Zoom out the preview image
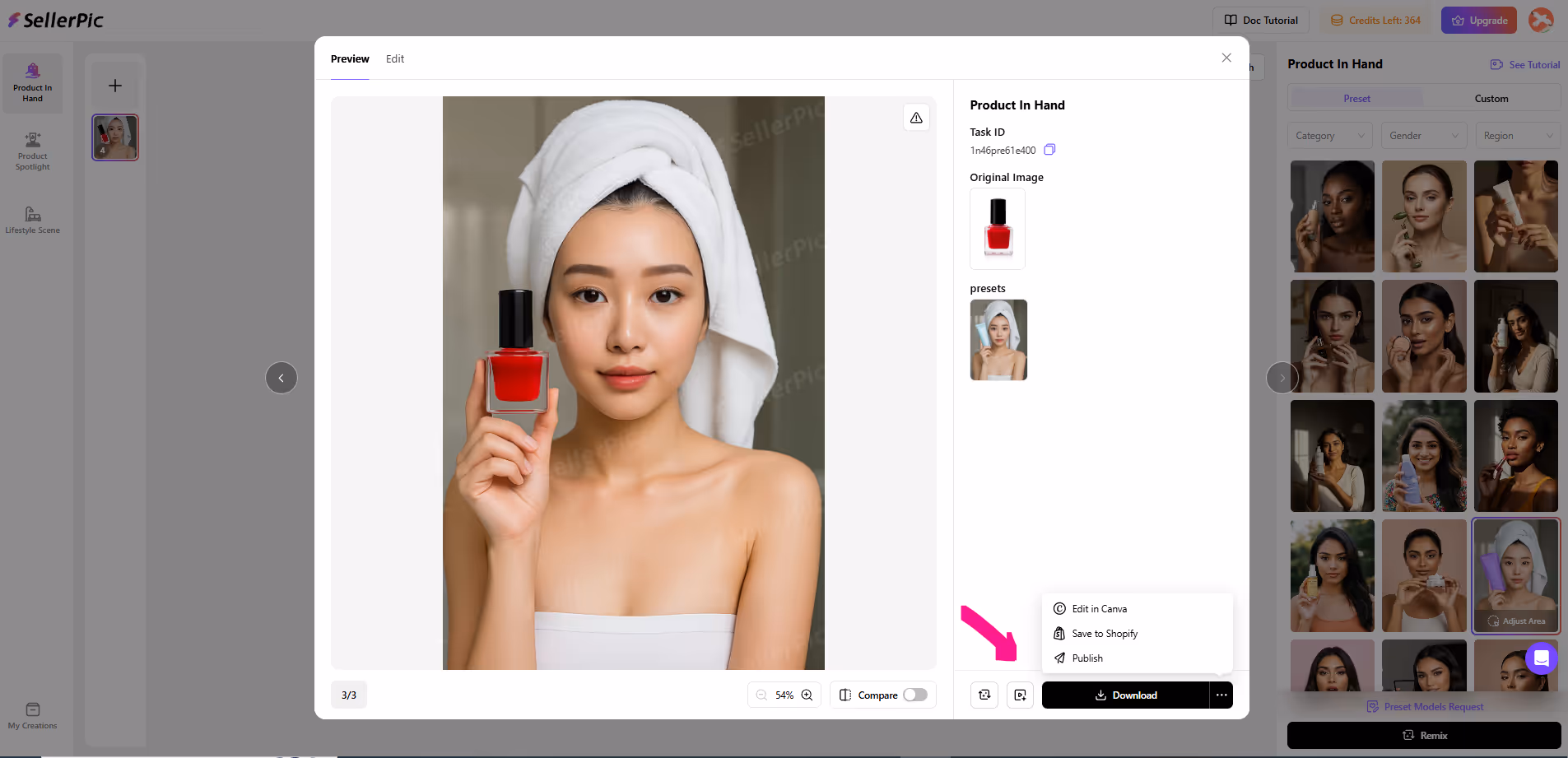 tap(761, 695)
